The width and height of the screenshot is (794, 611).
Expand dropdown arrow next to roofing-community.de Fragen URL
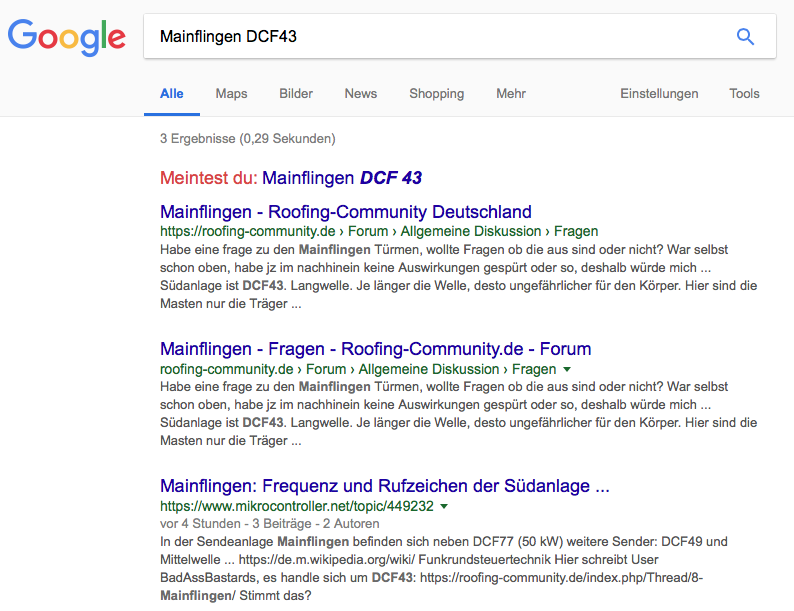coord(567,370)
